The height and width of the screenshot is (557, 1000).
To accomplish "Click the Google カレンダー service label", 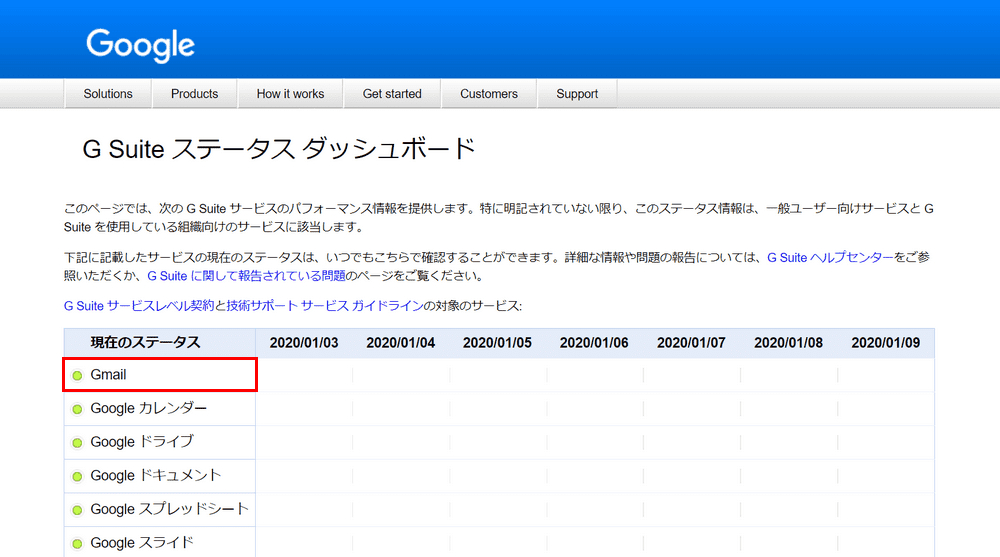I will click(x=149, y=408).
